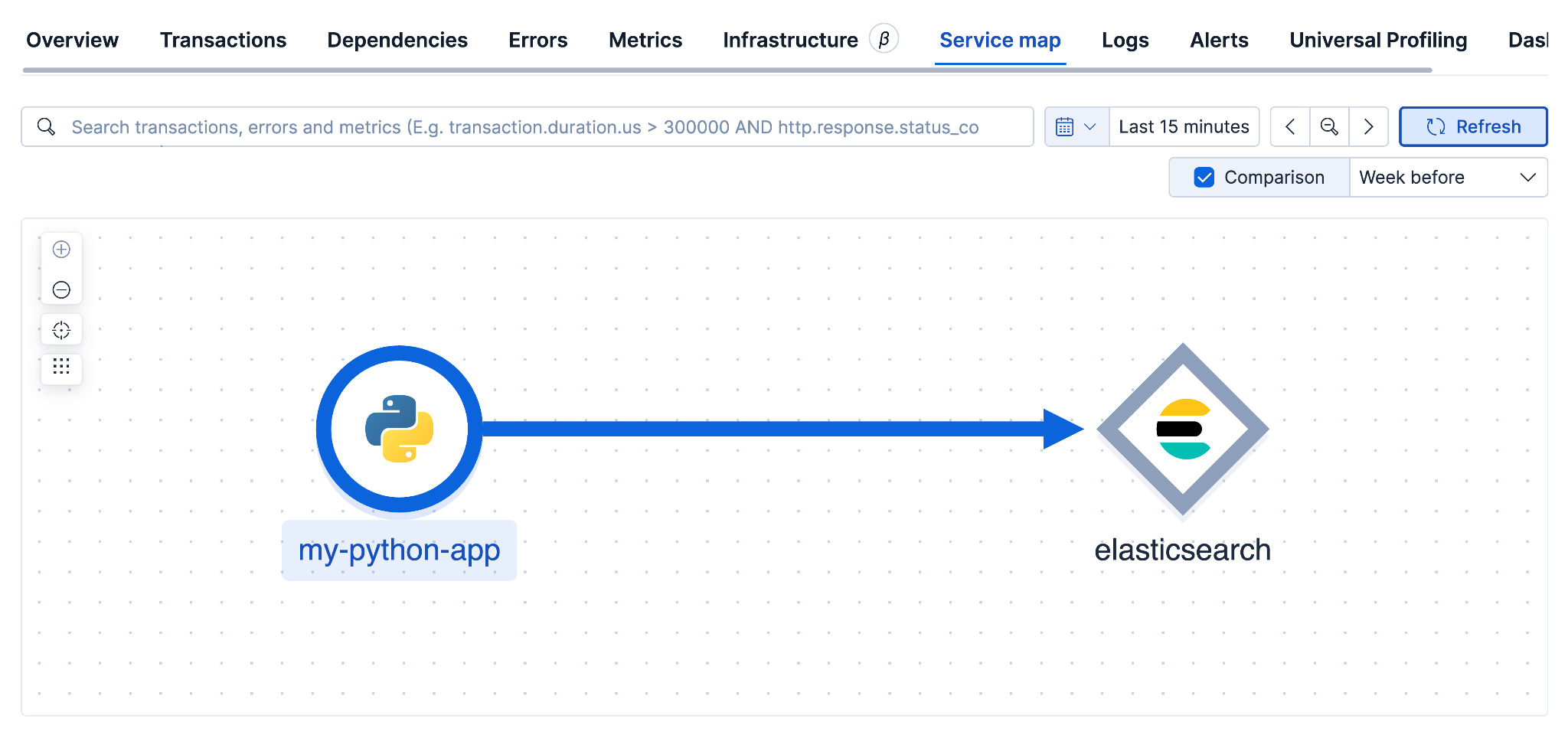Focus the transactions search query field
The height and width of the screenshot is (735, 1568).
point(528,127)
